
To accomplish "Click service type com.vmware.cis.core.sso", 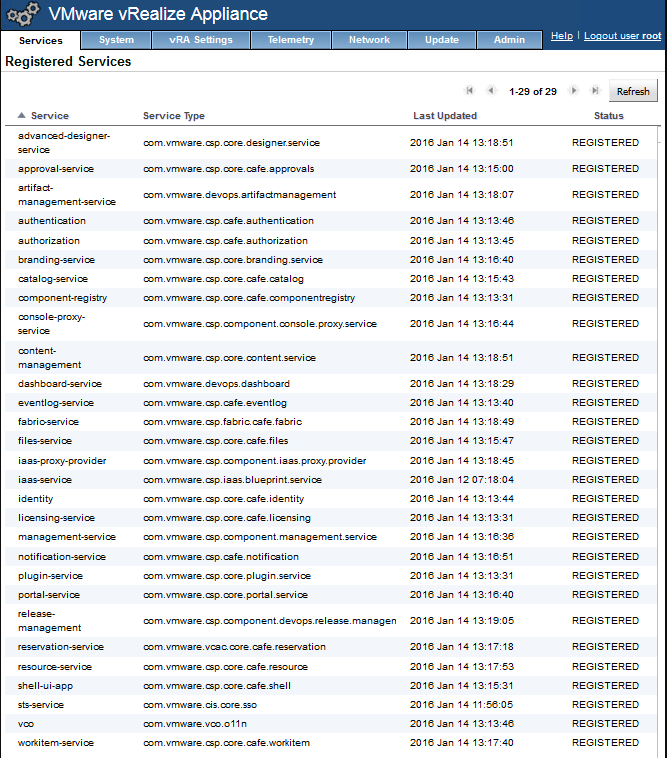I will pyautogui.click(x=200, y=705).
